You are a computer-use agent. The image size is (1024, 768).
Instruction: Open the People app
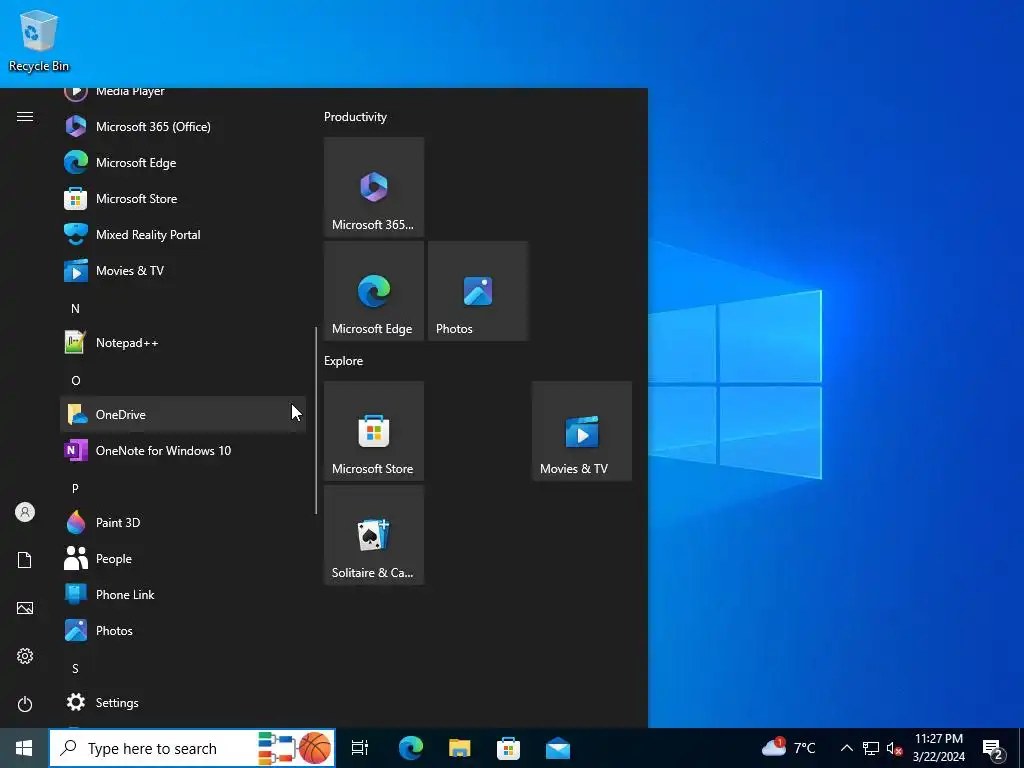pos(183,558)
